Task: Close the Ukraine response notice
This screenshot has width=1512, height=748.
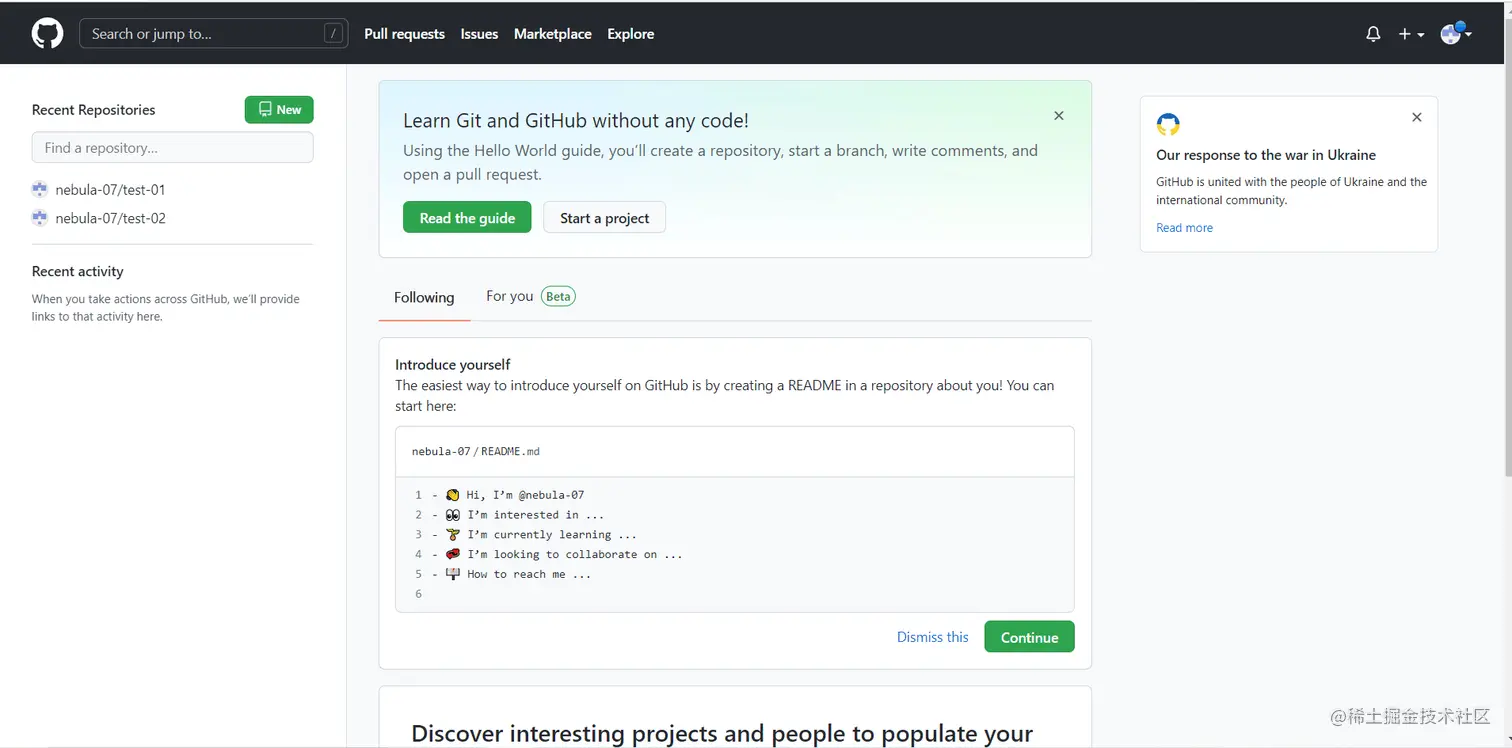Action: (1417, 117)
